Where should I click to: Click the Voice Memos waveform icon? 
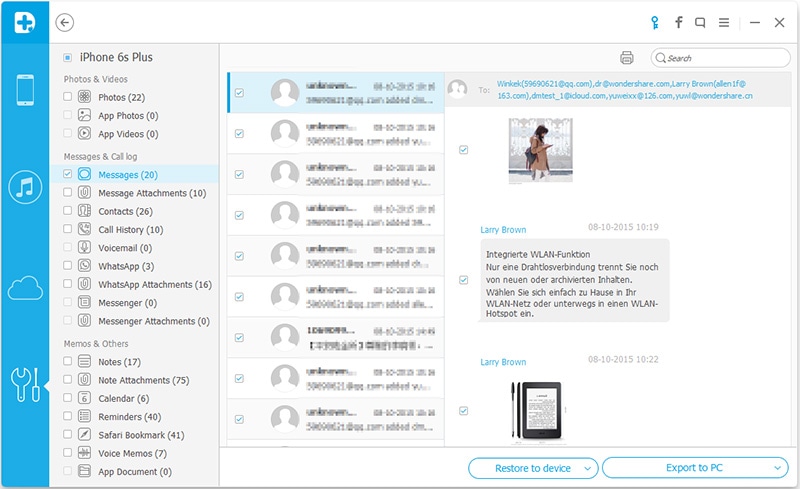click(84, 453)
